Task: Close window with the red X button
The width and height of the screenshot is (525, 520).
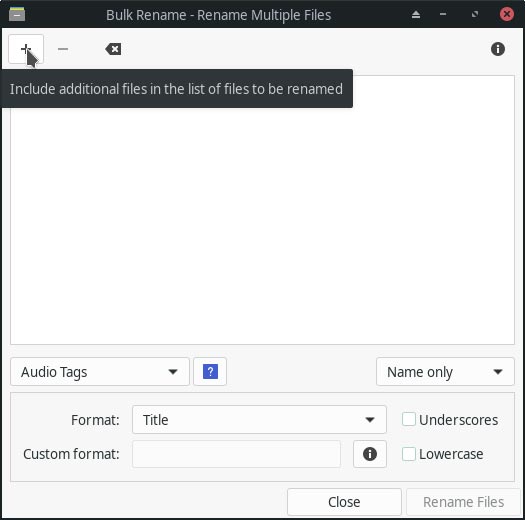Action: 507,14
